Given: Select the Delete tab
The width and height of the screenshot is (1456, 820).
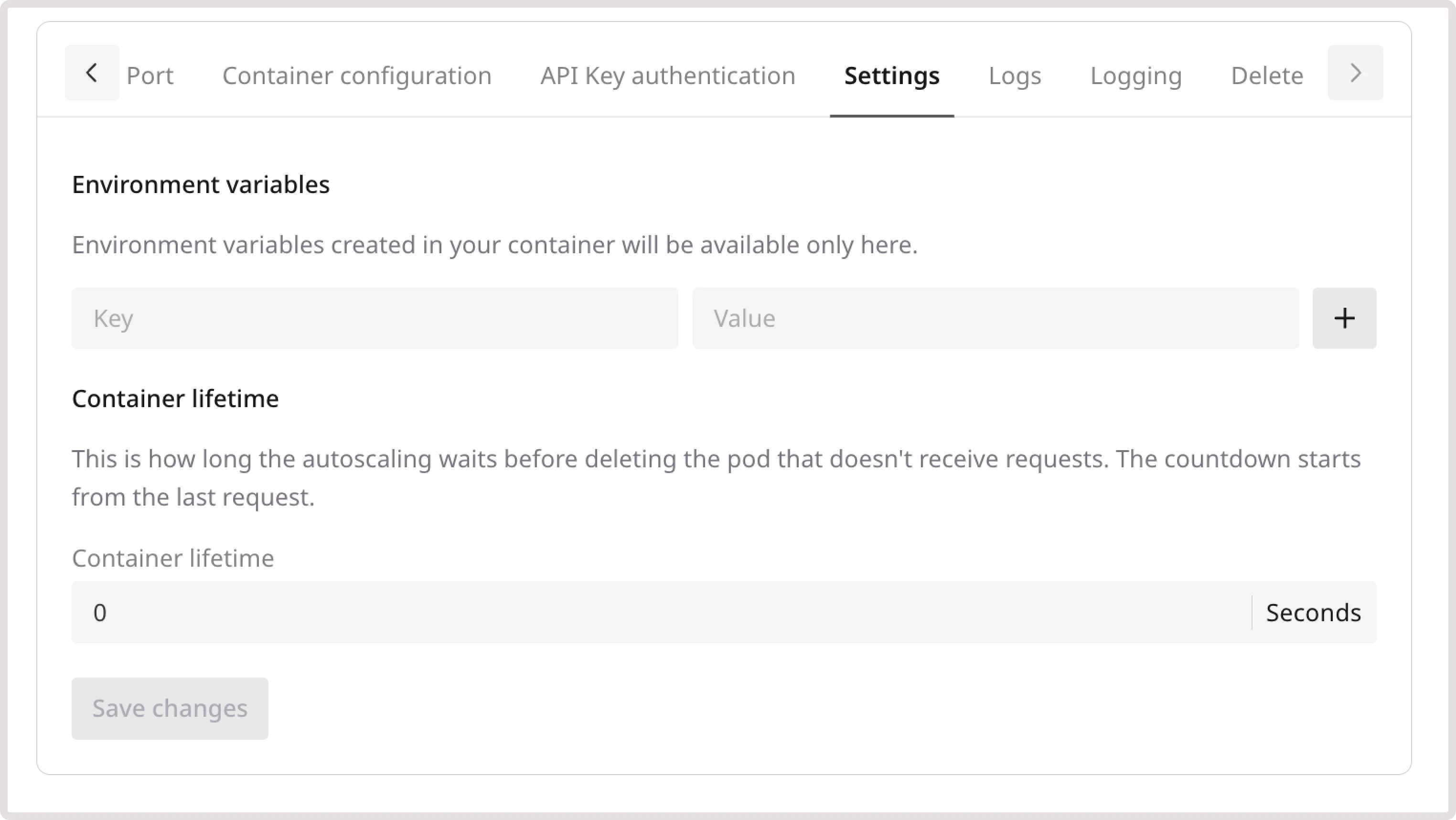Looking at the screenshot, I should click(x=1267, y=75).
